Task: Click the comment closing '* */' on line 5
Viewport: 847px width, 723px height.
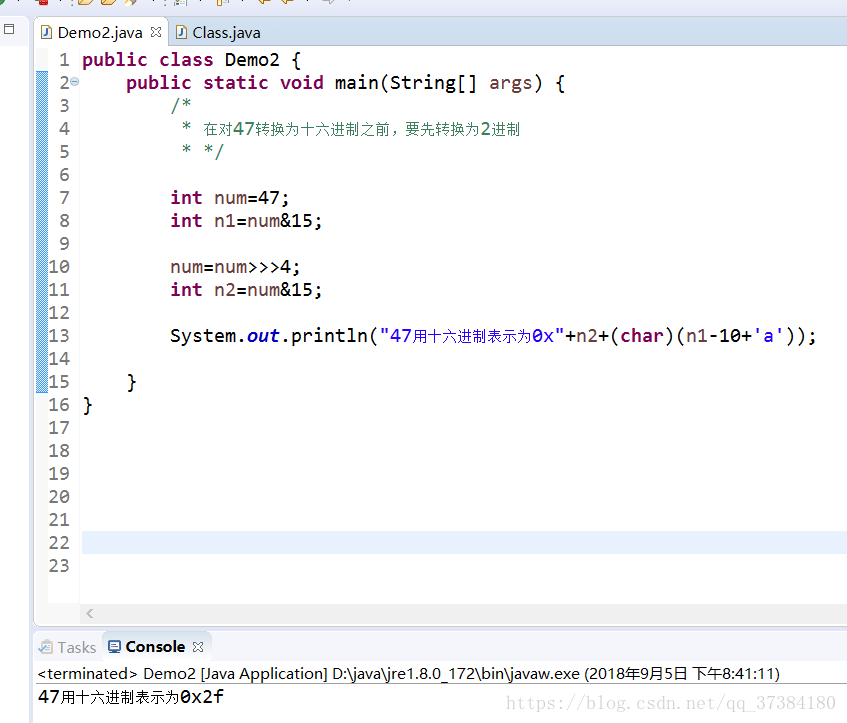Action: click(203, 151)
